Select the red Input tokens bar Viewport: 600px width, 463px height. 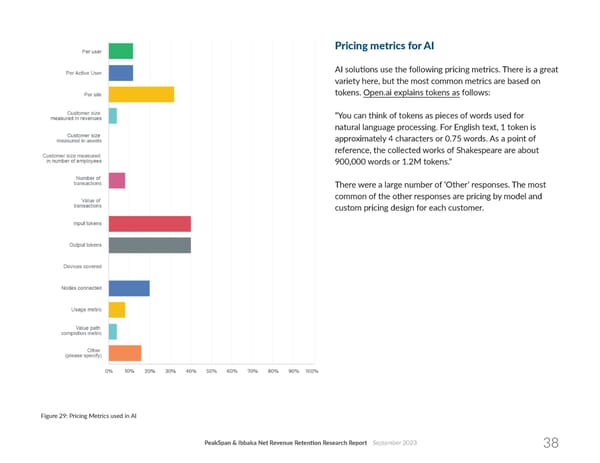[149, 224]
